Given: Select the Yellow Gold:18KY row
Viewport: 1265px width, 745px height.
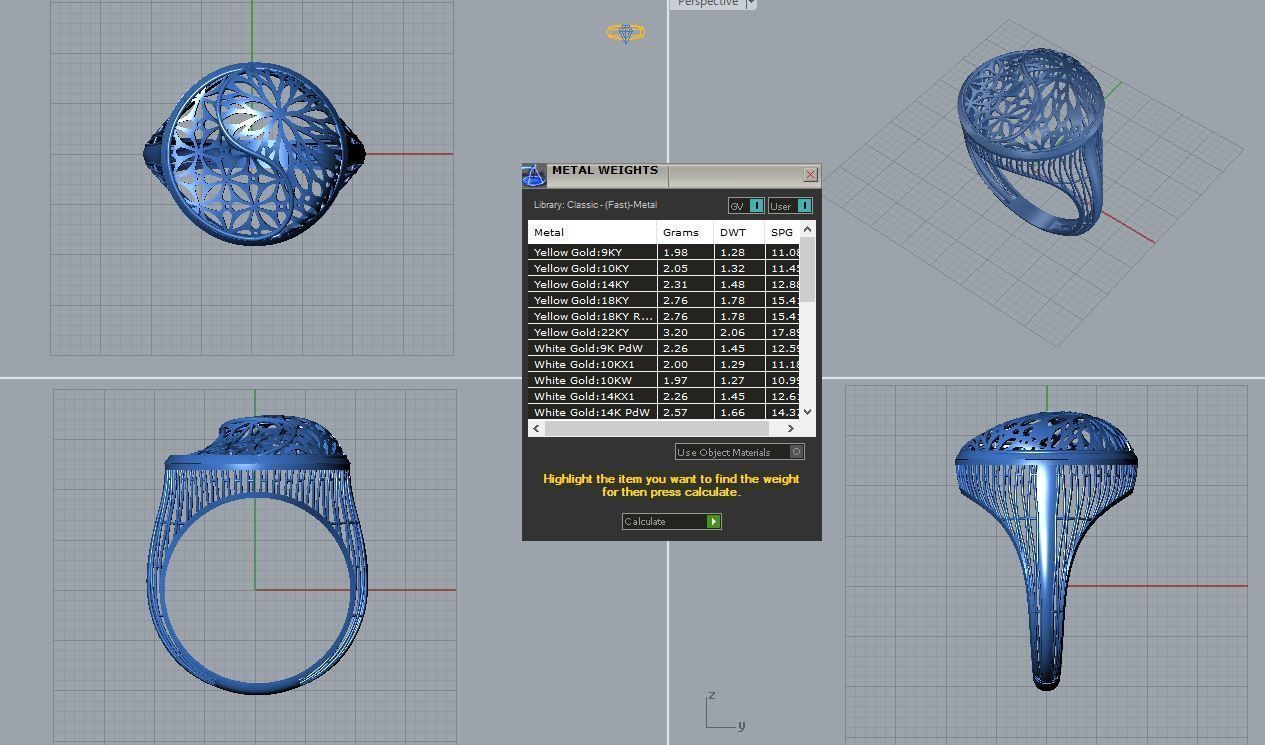Looking at the screenshot, I should (x=664, y=300).
